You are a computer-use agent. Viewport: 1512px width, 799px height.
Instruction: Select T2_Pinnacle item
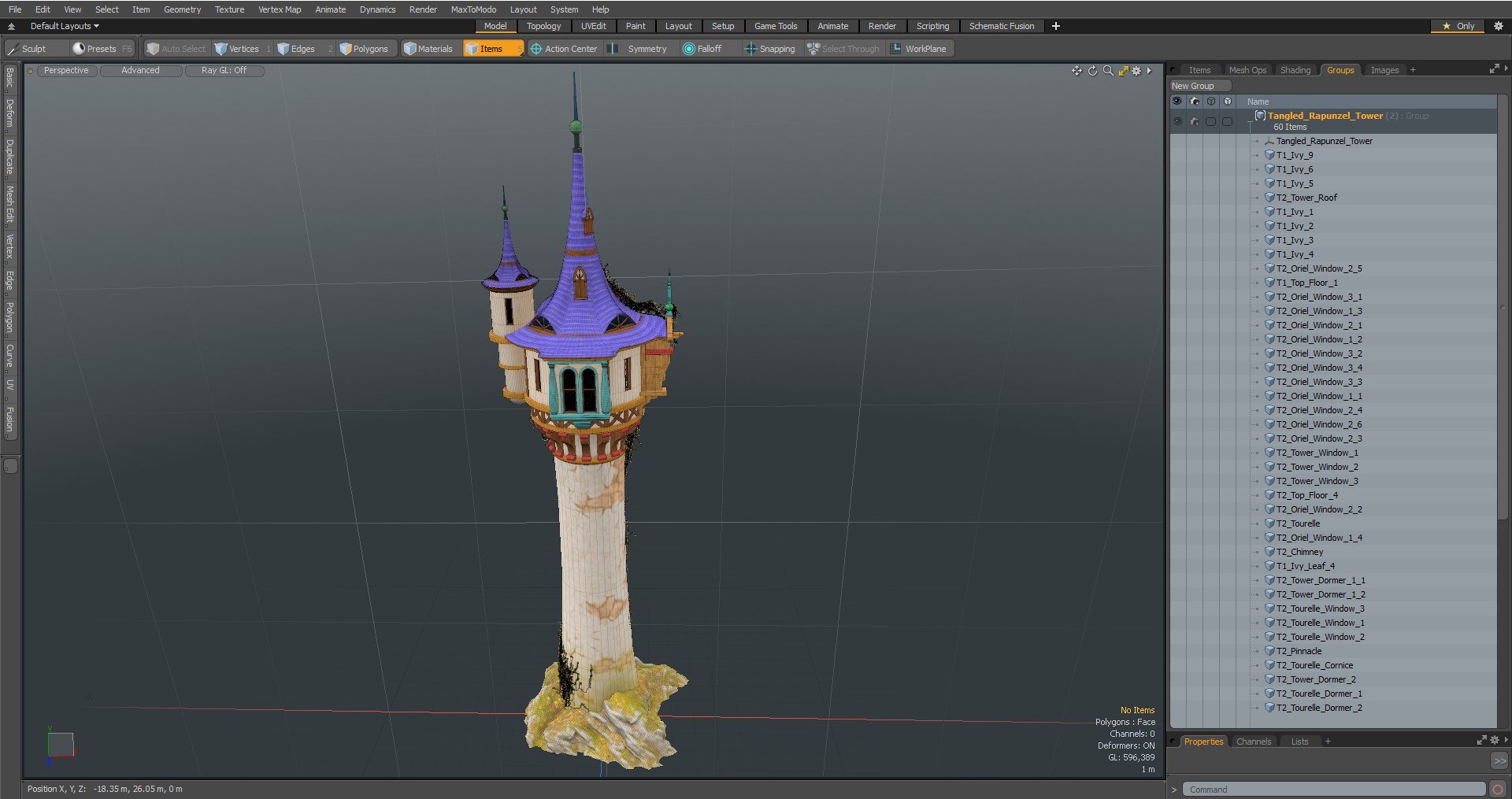pos(1299,651)
